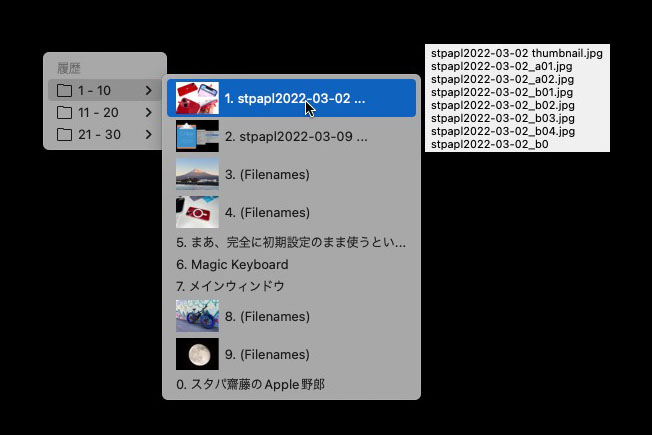Click the red iPhones thumbnail of item 1
652x435 pixels.
click(197, 98)
